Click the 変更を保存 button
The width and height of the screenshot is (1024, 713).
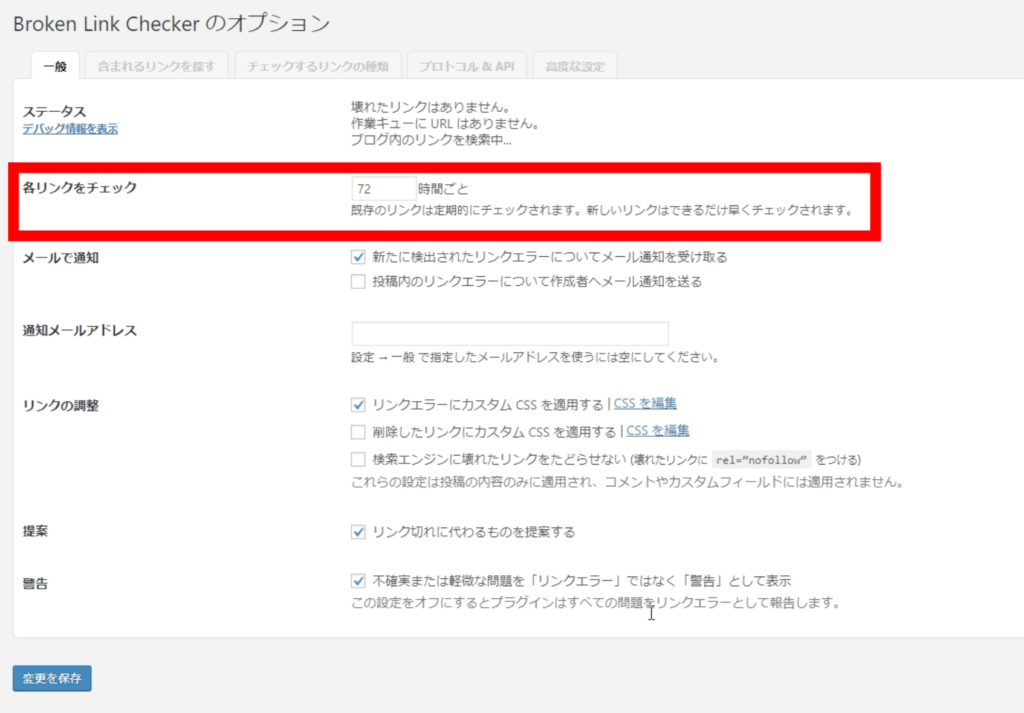pyautogui.click(x=52, y=678)
